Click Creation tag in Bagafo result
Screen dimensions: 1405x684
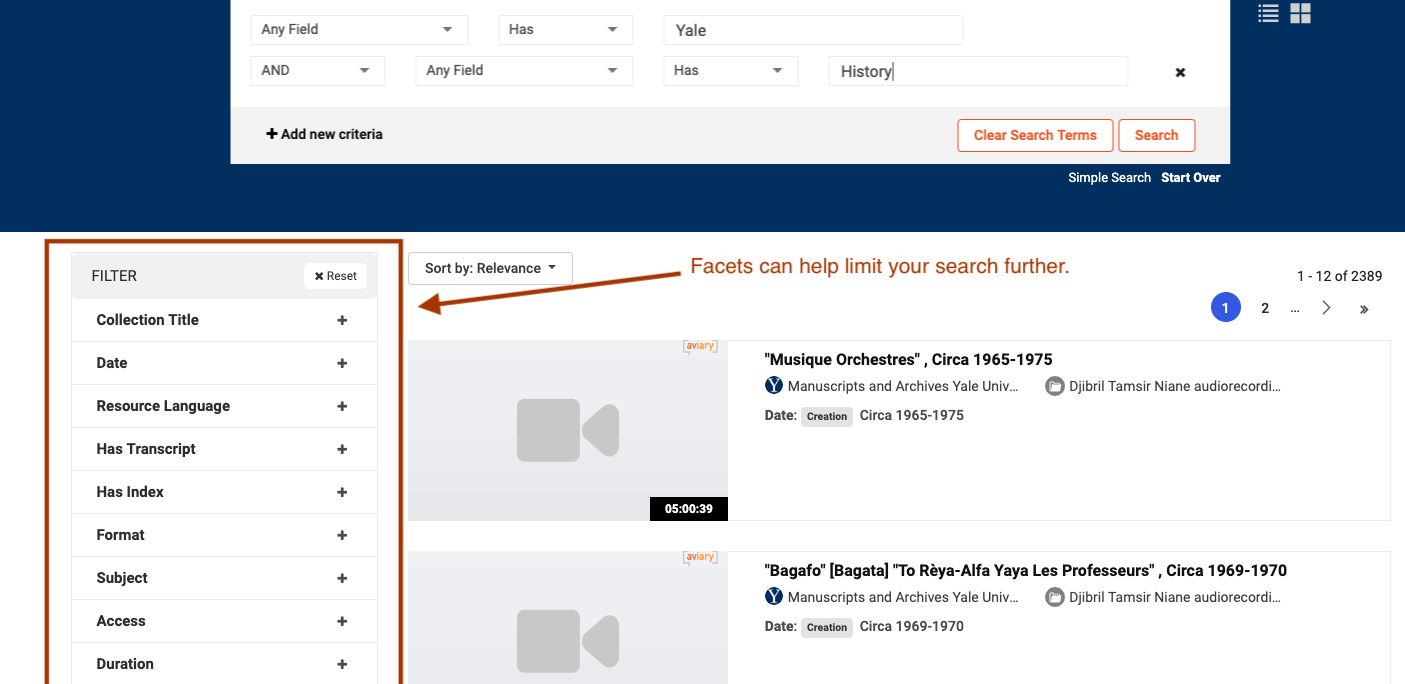pos(827,627)
